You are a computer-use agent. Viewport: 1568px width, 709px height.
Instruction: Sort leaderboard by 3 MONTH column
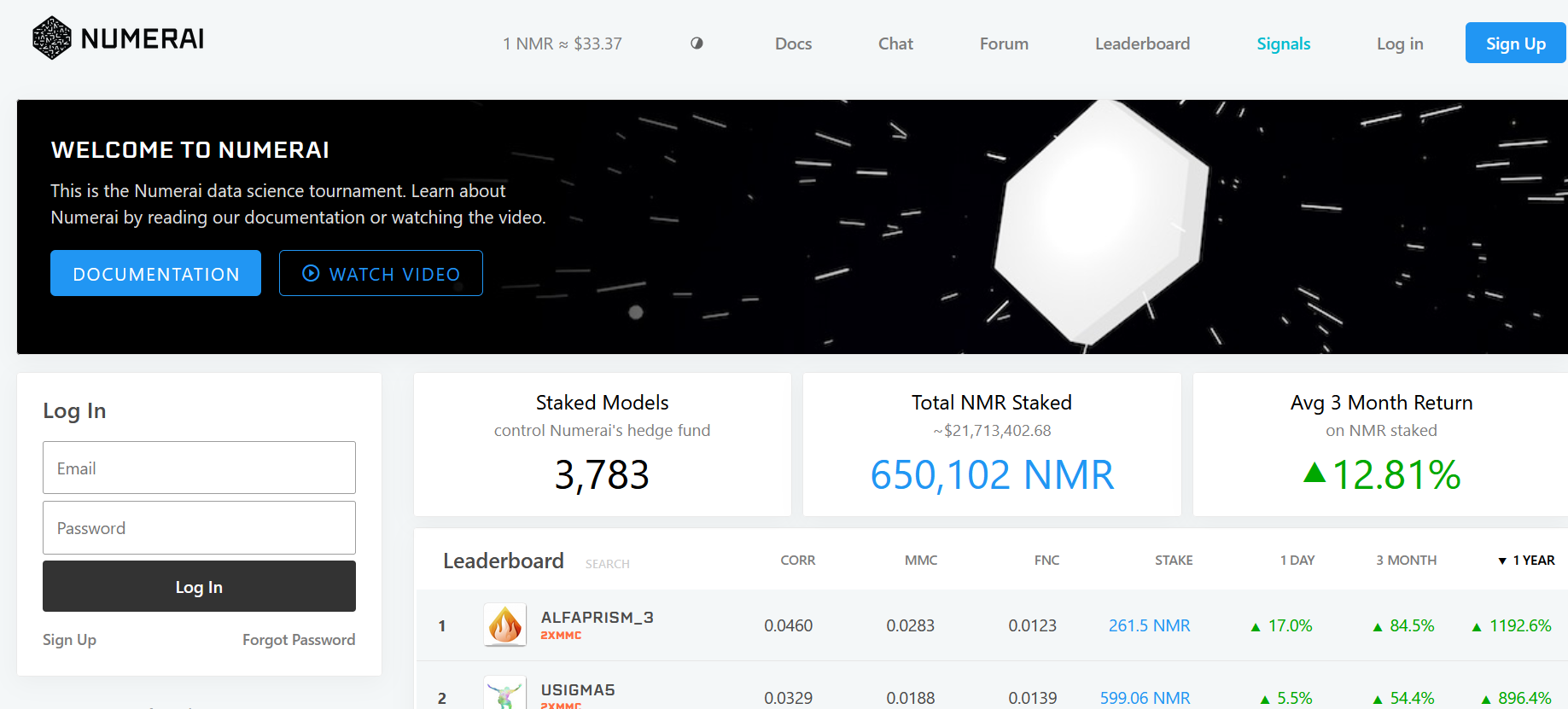click(x=1406, y=561)
